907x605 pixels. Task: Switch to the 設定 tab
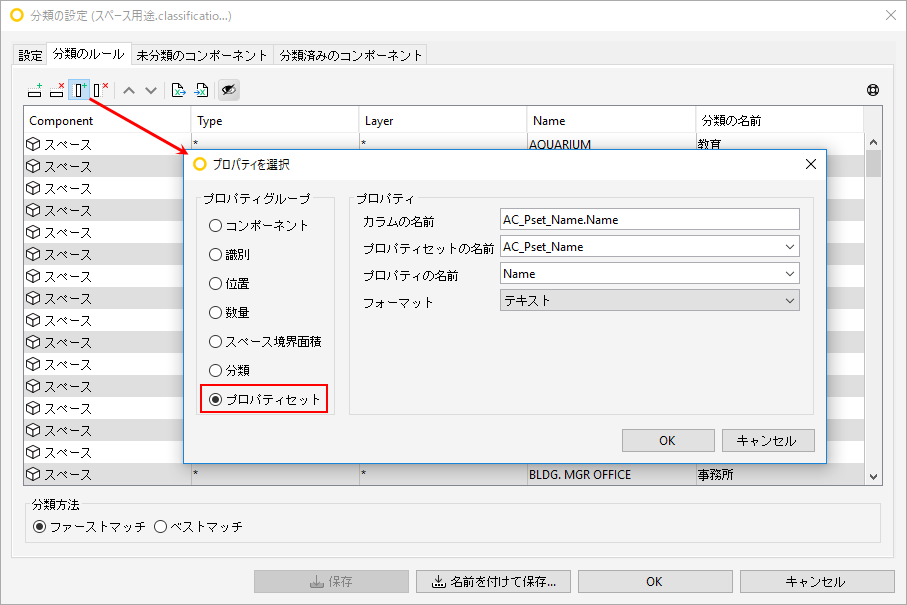coord(30,56)
